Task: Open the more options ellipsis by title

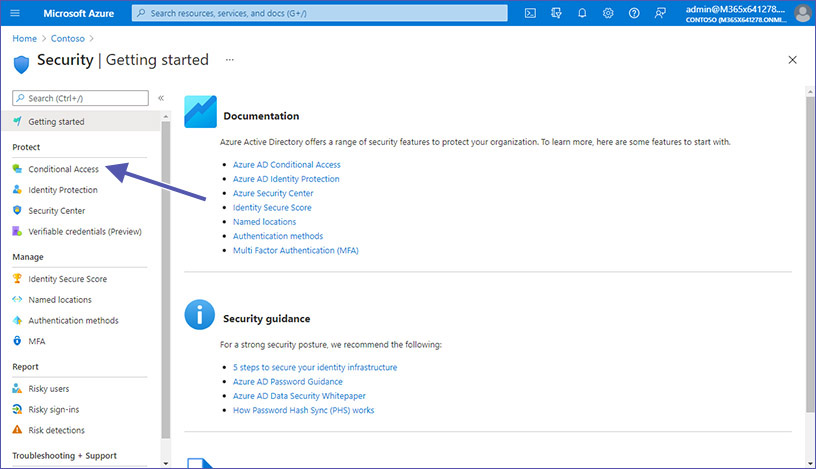Action: point(230,60)
